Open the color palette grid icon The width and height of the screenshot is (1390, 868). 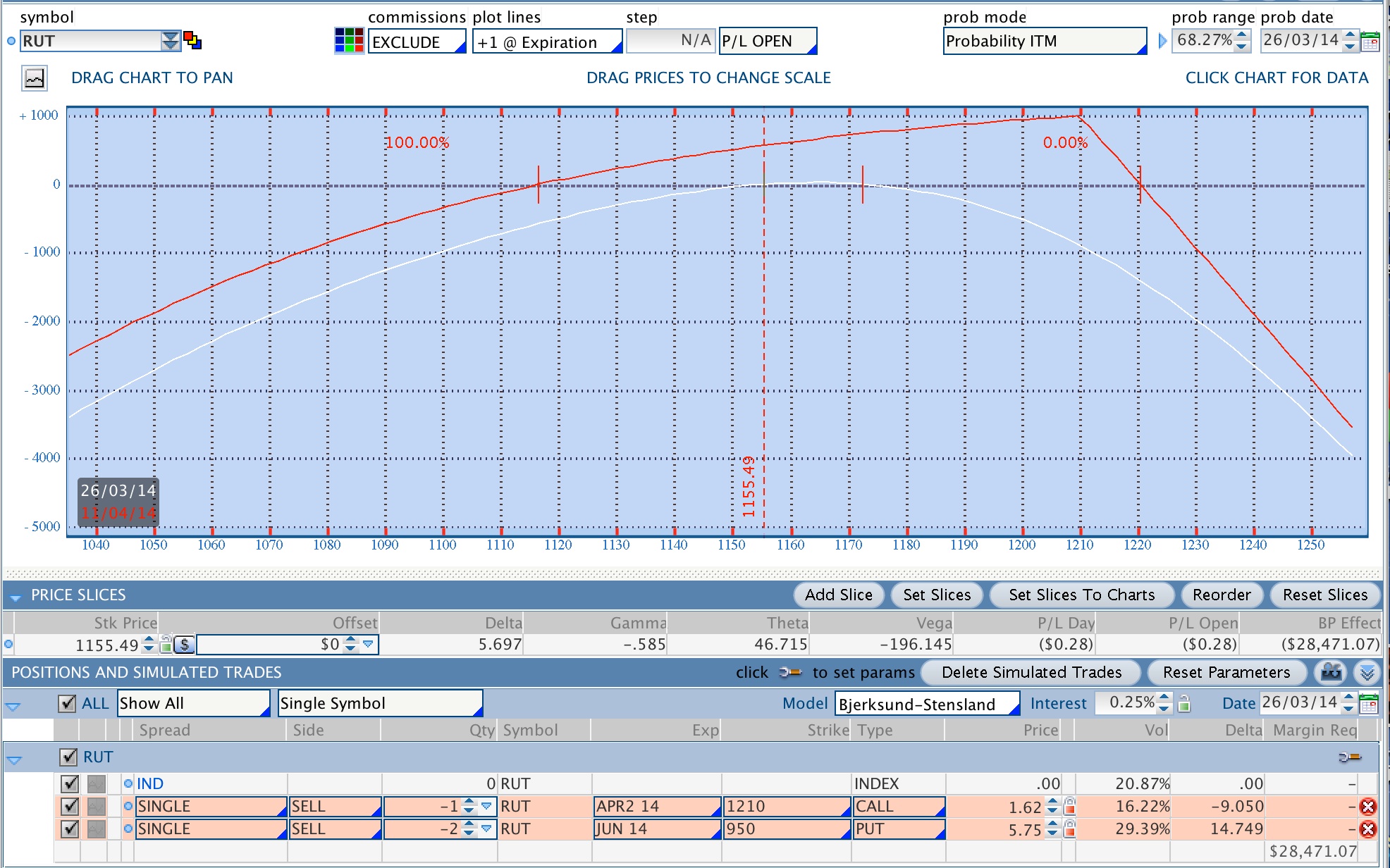(349, 41)
